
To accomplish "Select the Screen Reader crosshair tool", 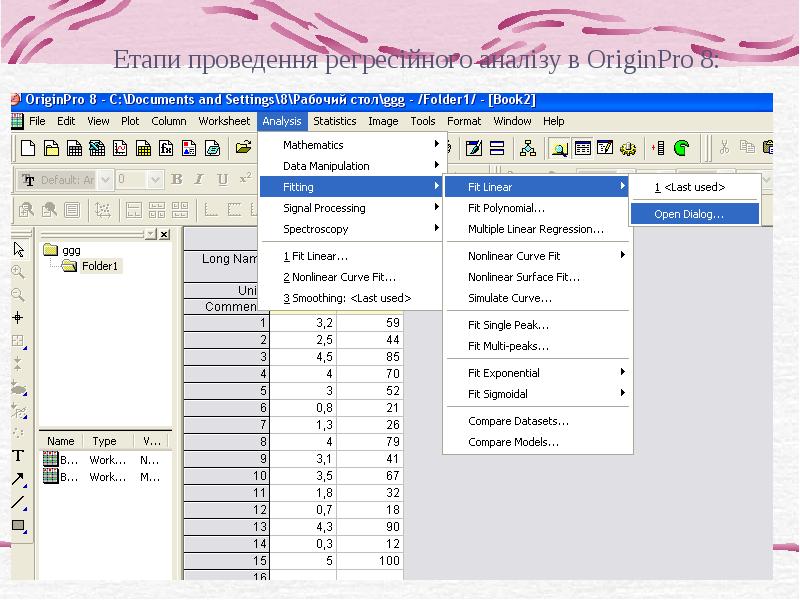I will (x=18, y=318).
